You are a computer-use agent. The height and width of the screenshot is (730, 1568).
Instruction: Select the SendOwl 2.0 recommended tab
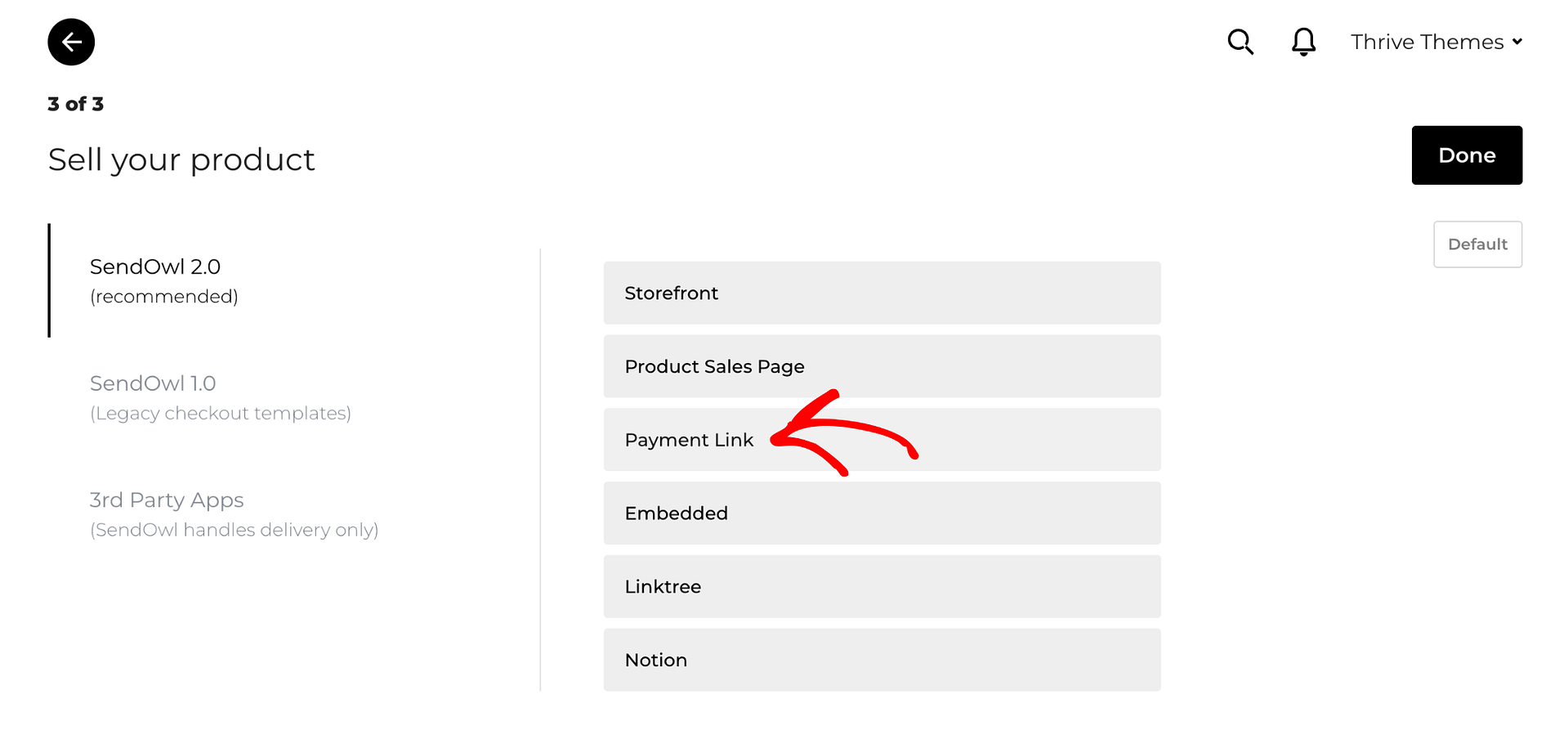[x=155, y=266]
